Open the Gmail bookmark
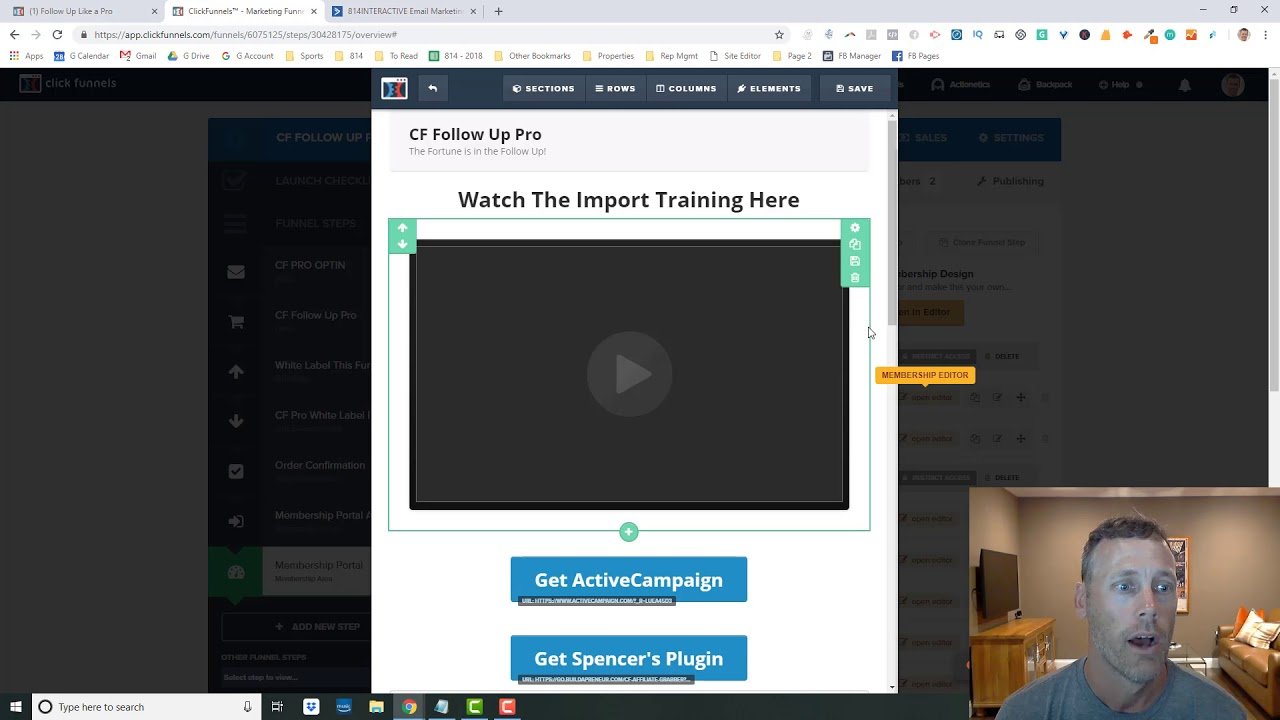Image resolution: width=1280 pixels, height=720 pixels. (138, 56)
